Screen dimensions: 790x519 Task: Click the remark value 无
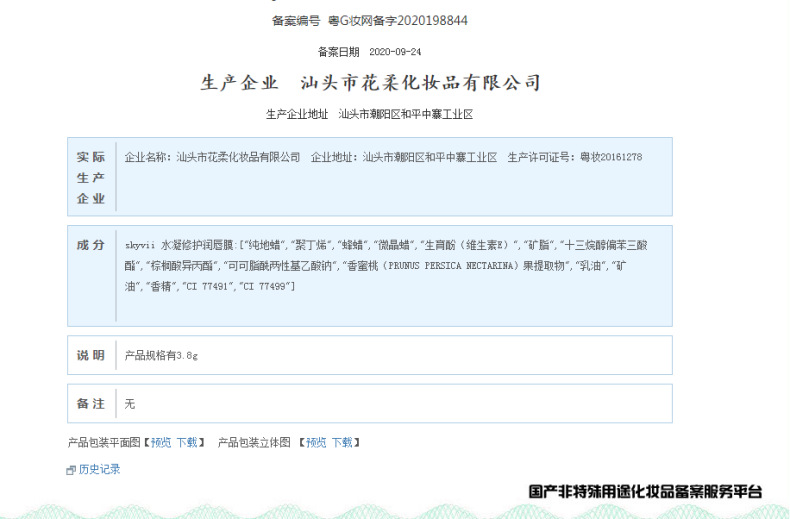(x=129, y=404)
